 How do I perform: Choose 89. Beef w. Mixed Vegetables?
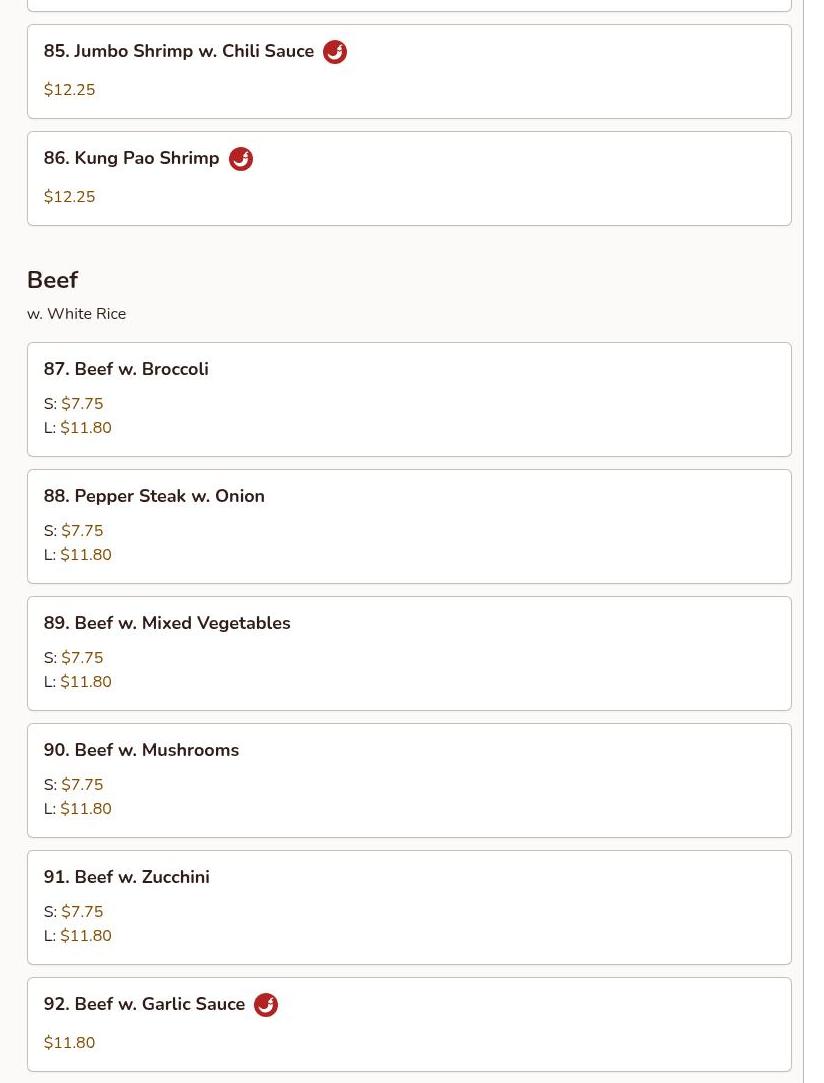pyautogui.click(x=167, y=623)
